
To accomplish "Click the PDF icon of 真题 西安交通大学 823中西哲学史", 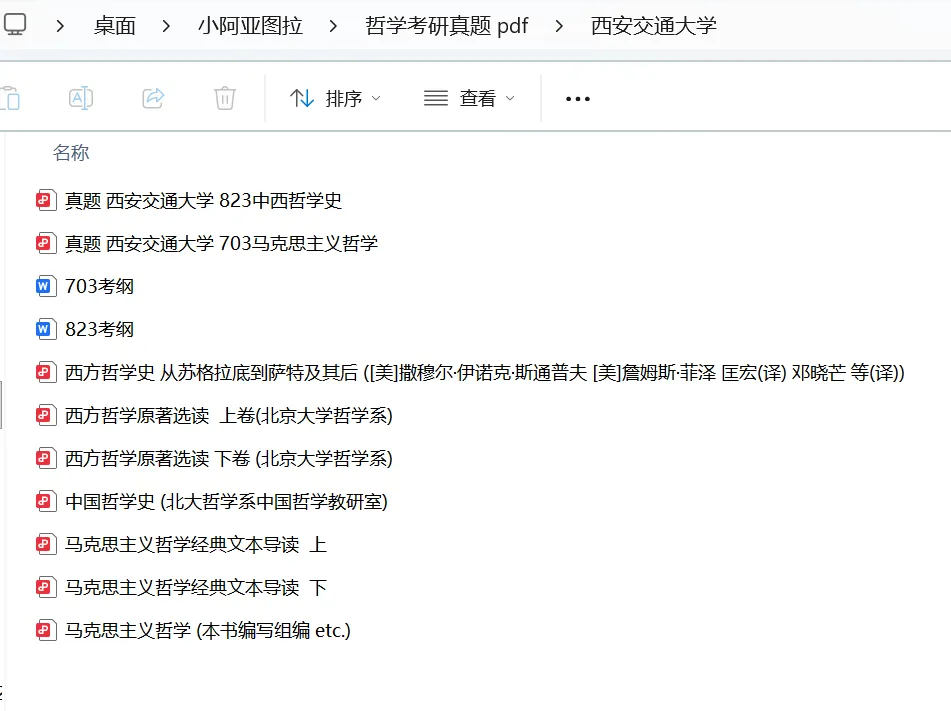I will click(x=45, y=200).
